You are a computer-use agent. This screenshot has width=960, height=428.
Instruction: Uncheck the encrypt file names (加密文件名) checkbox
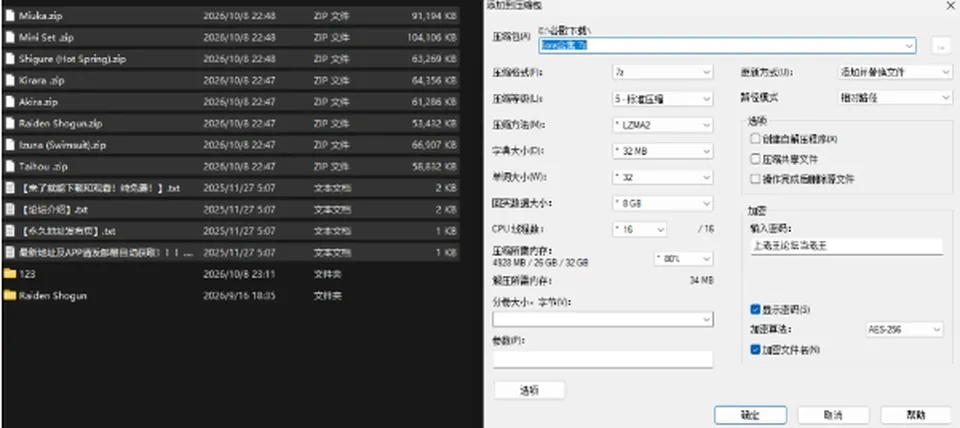click(755, 350)
